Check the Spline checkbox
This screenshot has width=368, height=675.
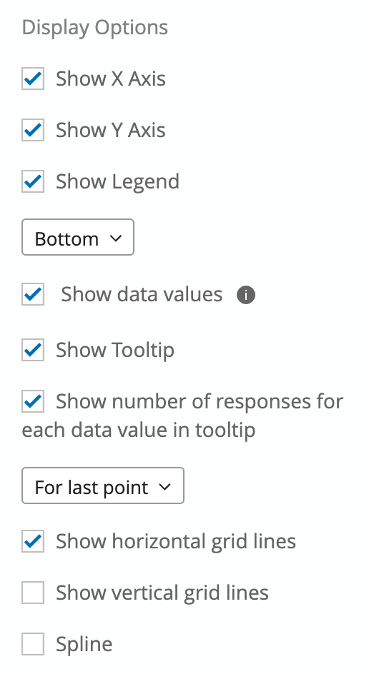[33, 644]
